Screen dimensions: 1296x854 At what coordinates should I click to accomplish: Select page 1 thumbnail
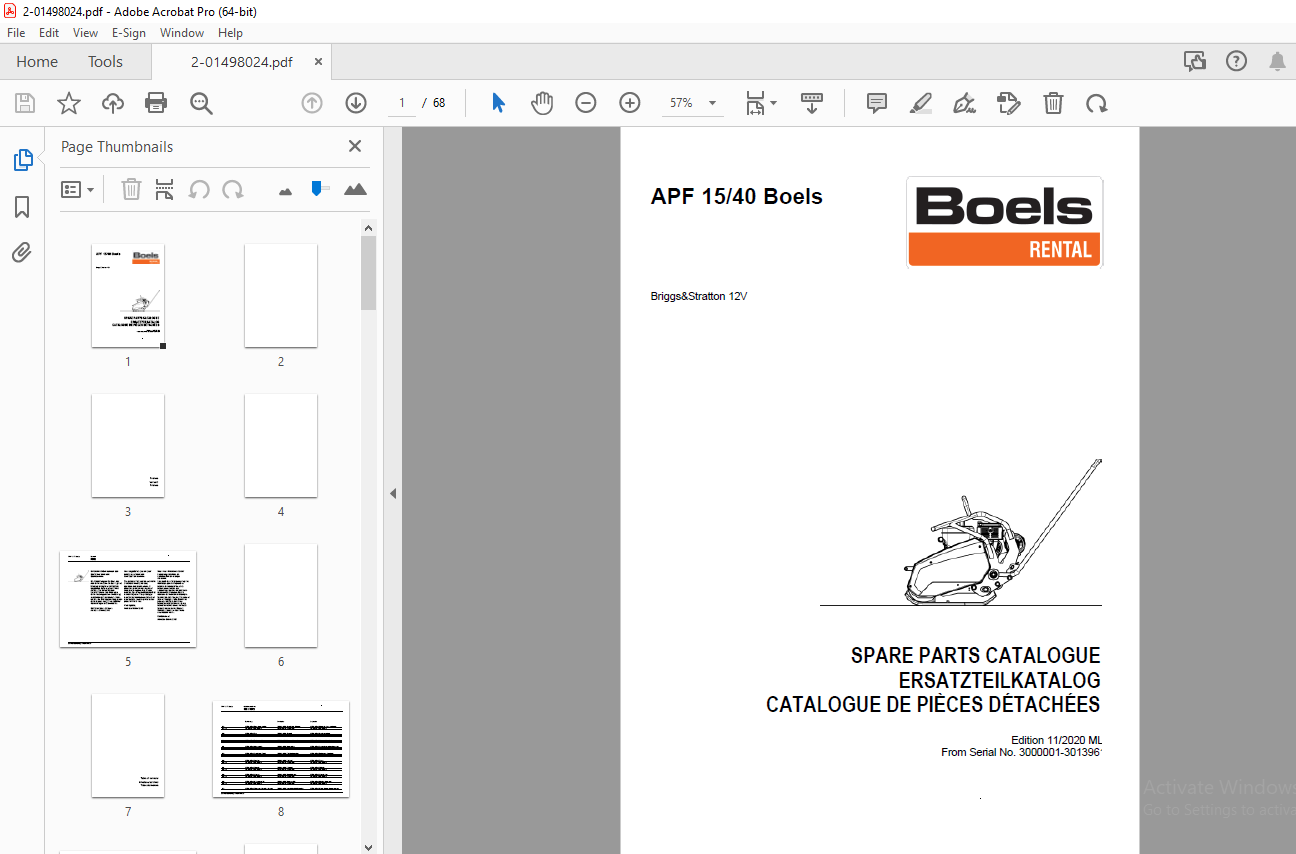tap(128, 296)
